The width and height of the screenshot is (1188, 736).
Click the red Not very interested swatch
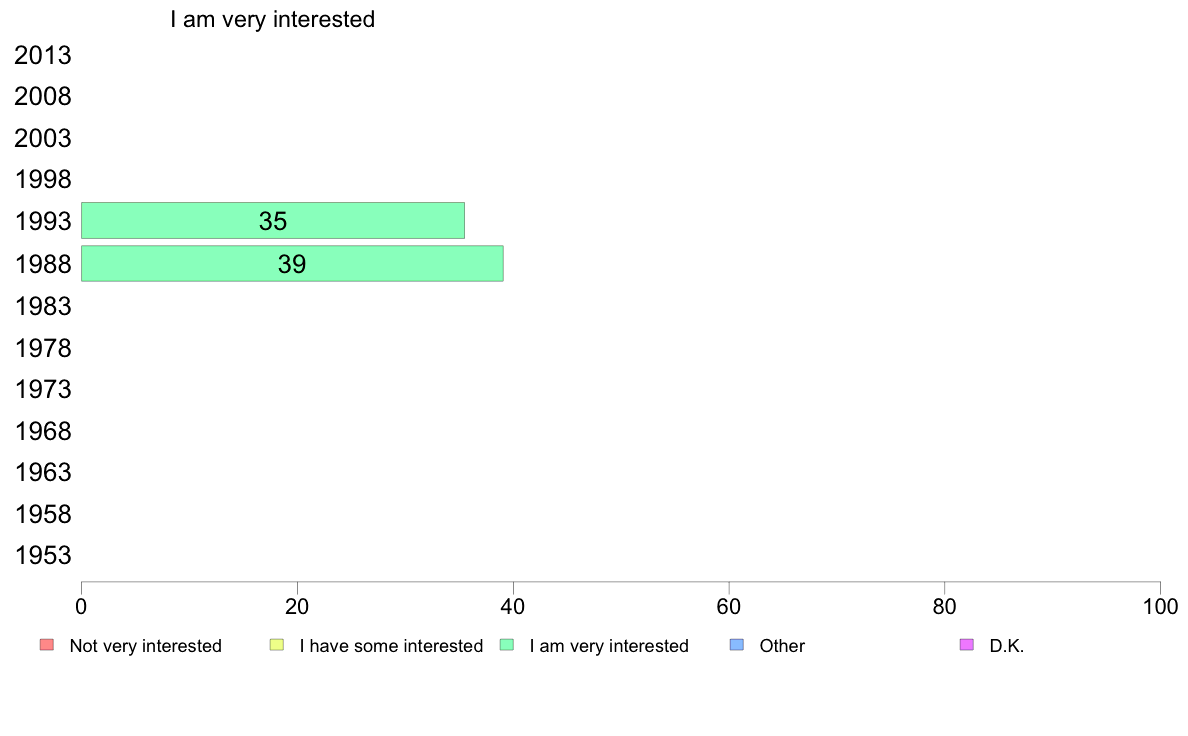(x=47, y=645)
